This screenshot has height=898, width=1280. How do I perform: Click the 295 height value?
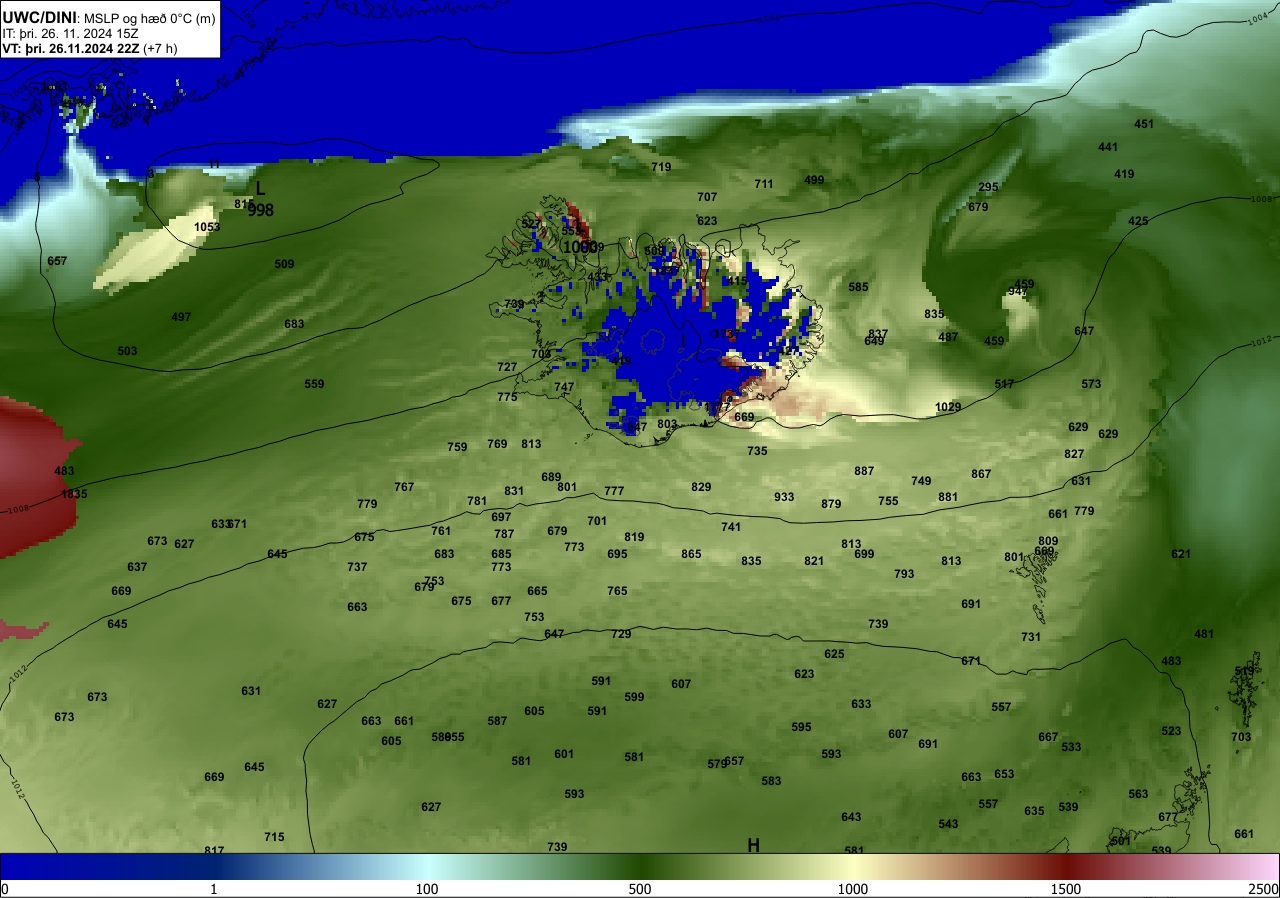click(x=988, y=187)
